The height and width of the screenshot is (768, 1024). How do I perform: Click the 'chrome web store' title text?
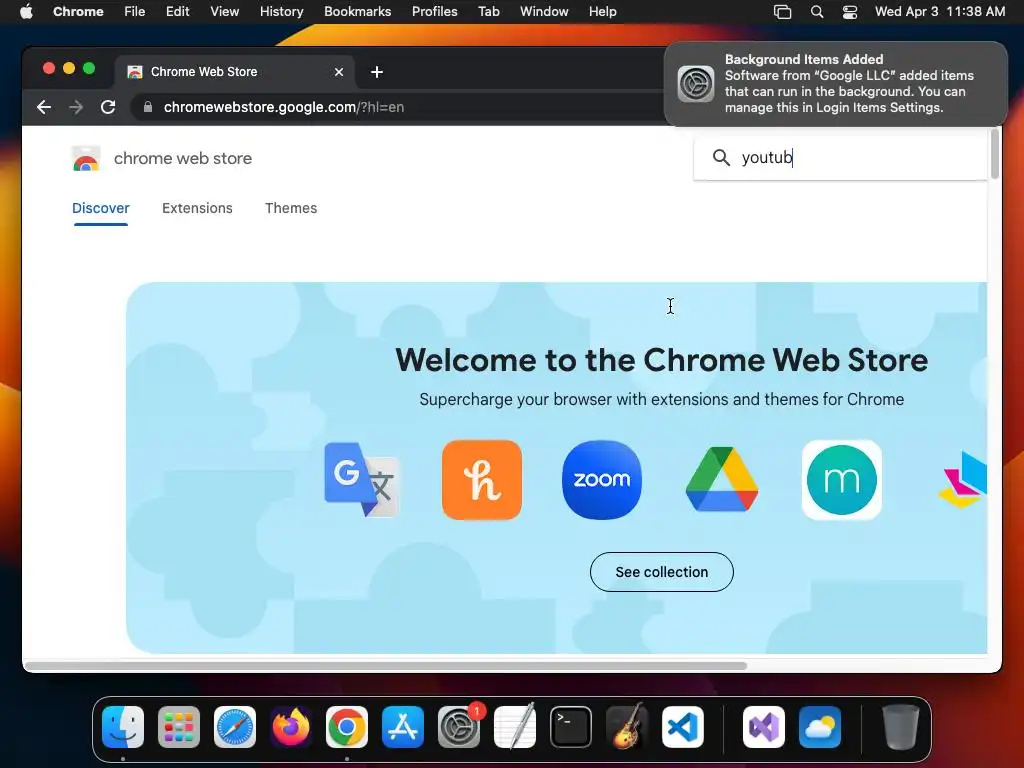coord(183,159)
